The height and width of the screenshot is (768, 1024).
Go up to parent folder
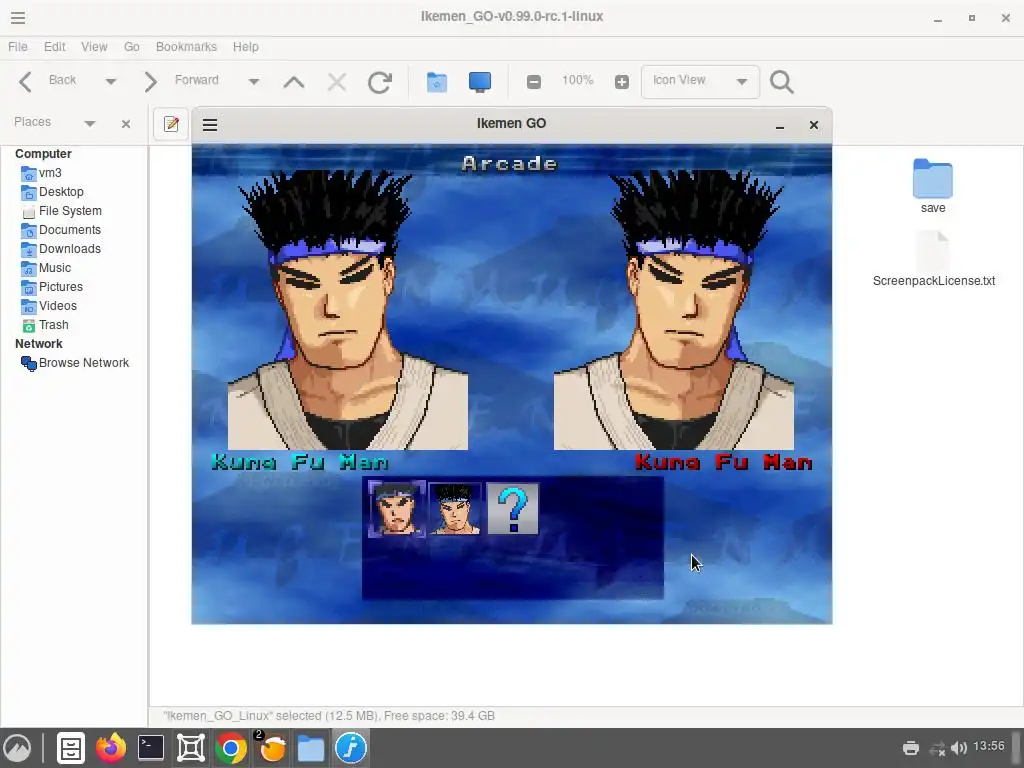coord(294,82)
